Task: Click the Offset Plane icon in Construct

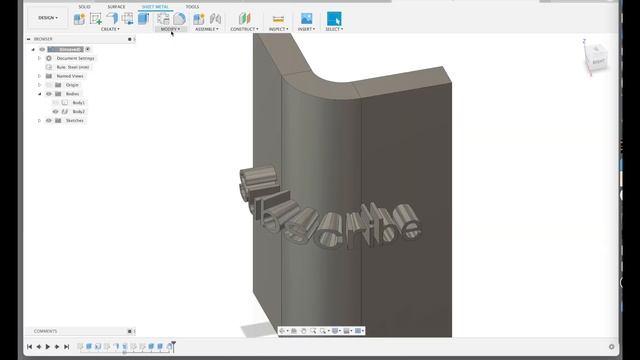Action: click(x=244, y=18)
